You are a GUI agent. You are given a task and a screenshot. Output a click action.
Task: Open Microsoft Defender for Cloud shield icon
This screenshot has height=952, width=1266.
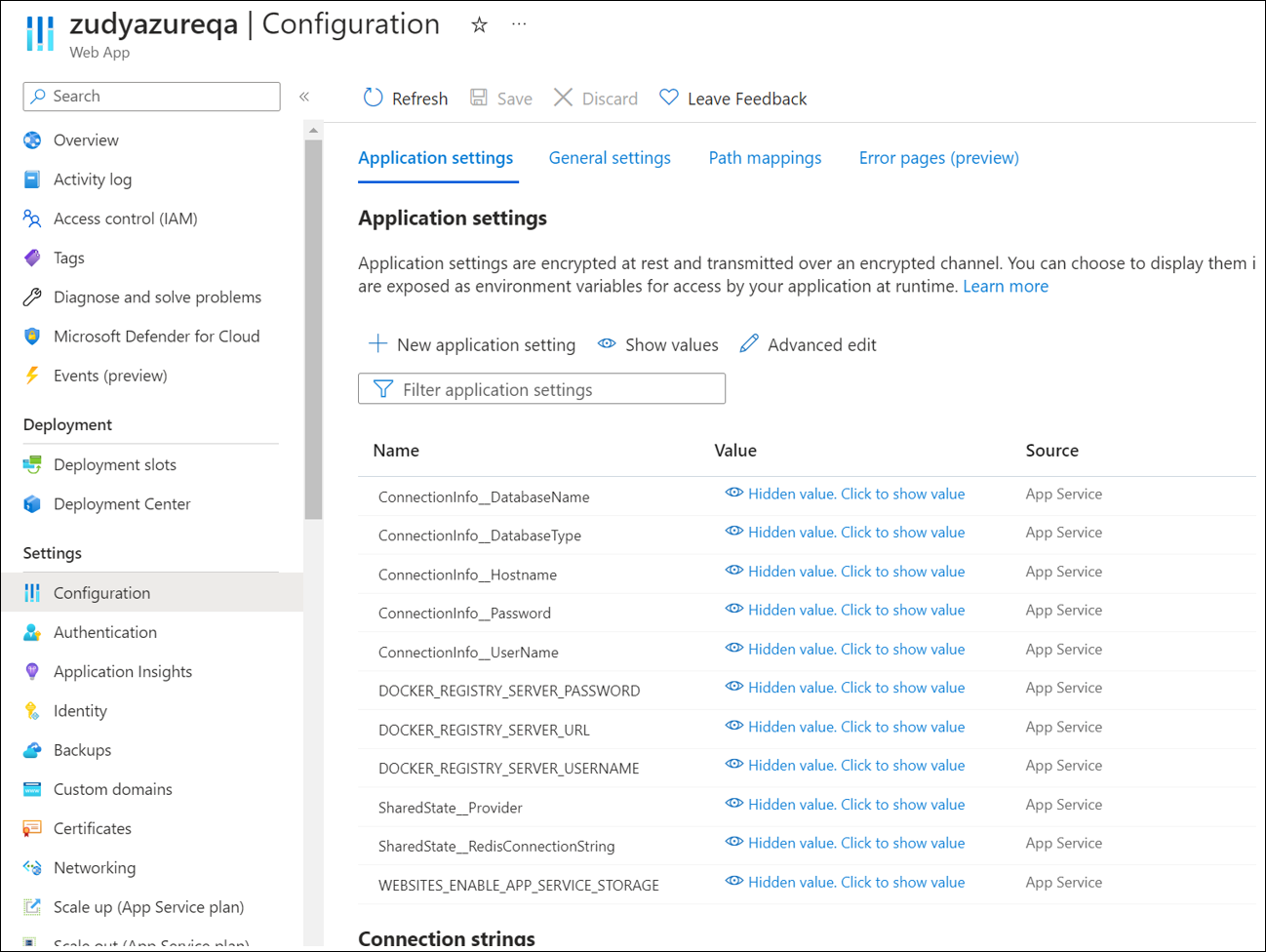(32, 337)
